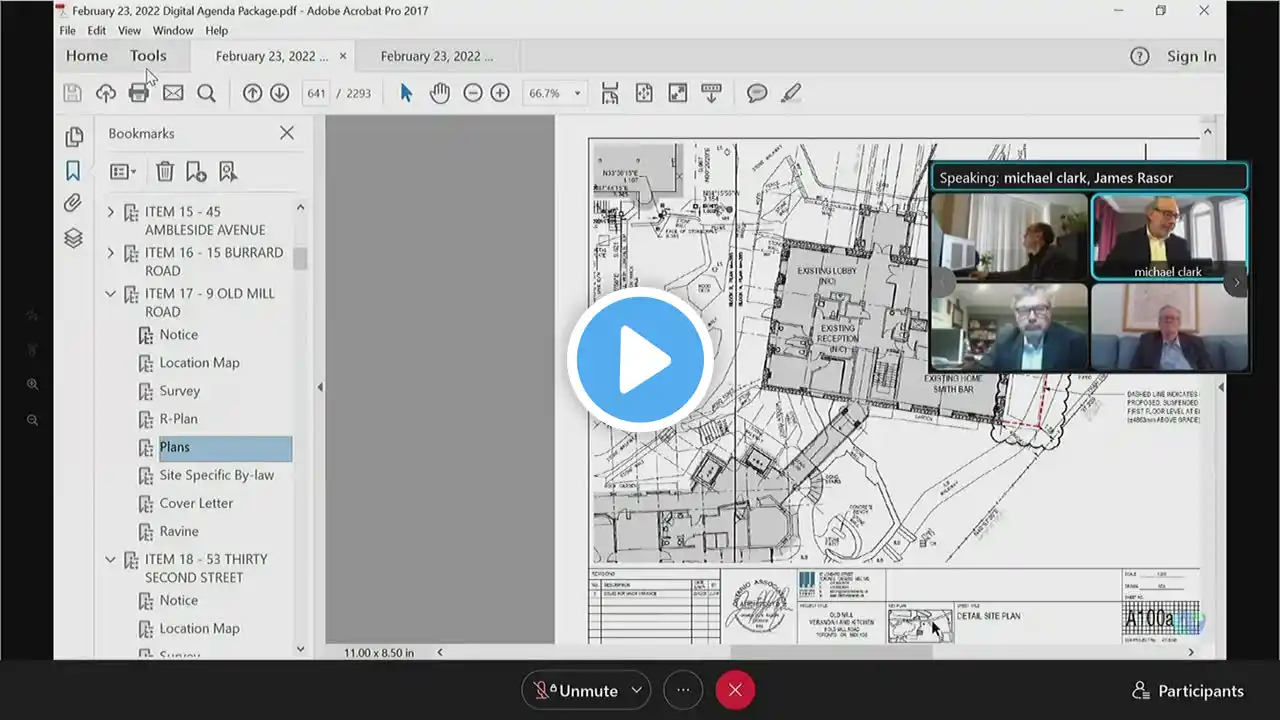Toggle the Bookmarks panel icon
Viewport: 1280px width, 720px height.
73,171
